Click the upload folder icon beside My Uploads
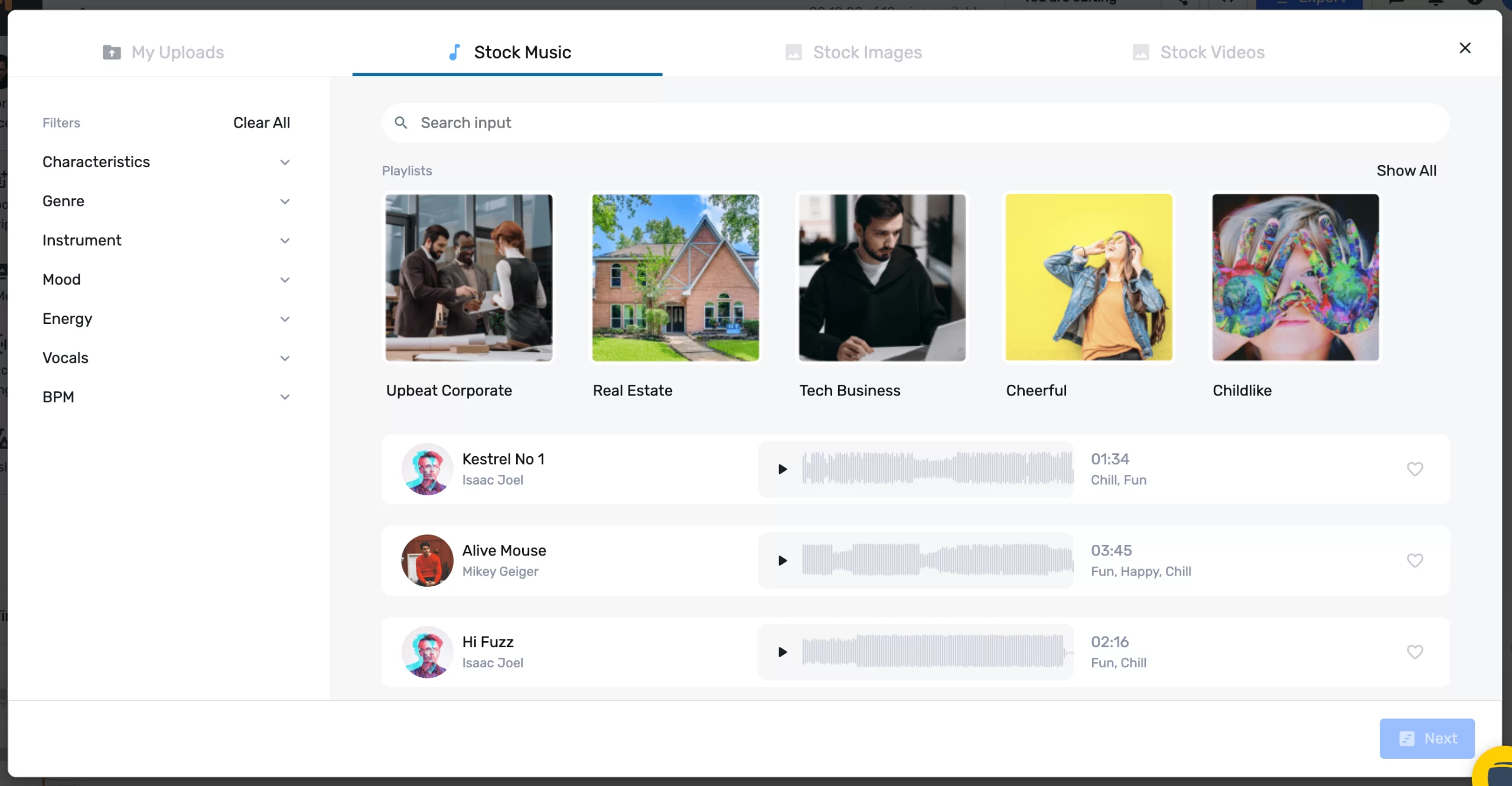Screen dimensions: 1512x786 click(x=112, y=53)
